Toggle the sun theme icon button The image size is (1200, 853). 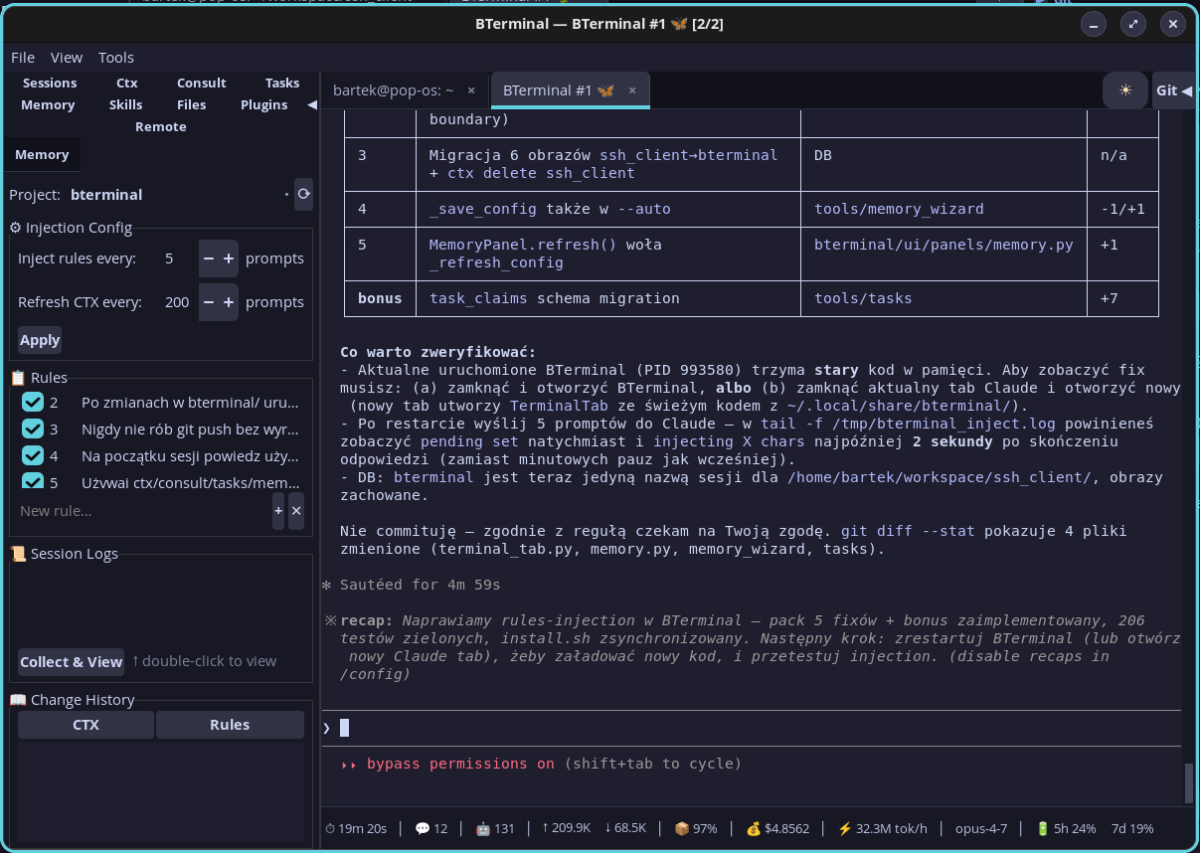click(x=1125, y=90)
